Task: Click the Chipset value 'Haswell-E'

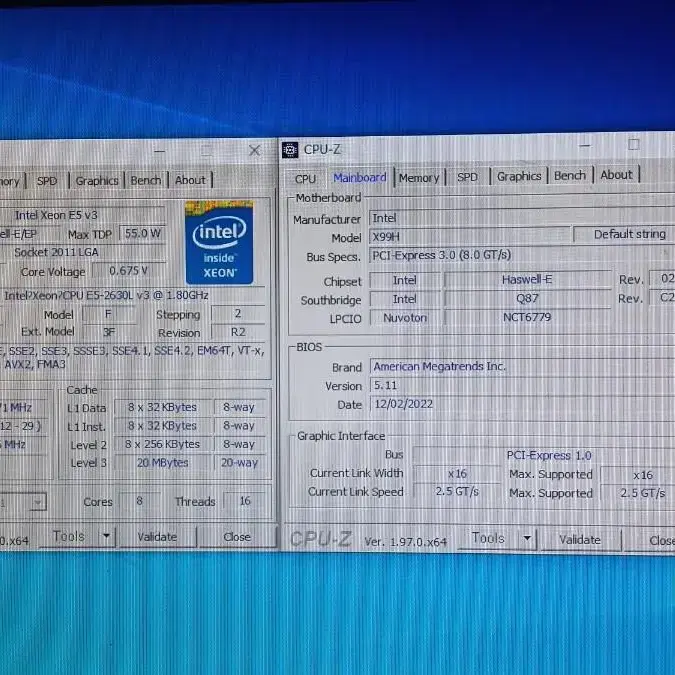Action: pos(527,280)
